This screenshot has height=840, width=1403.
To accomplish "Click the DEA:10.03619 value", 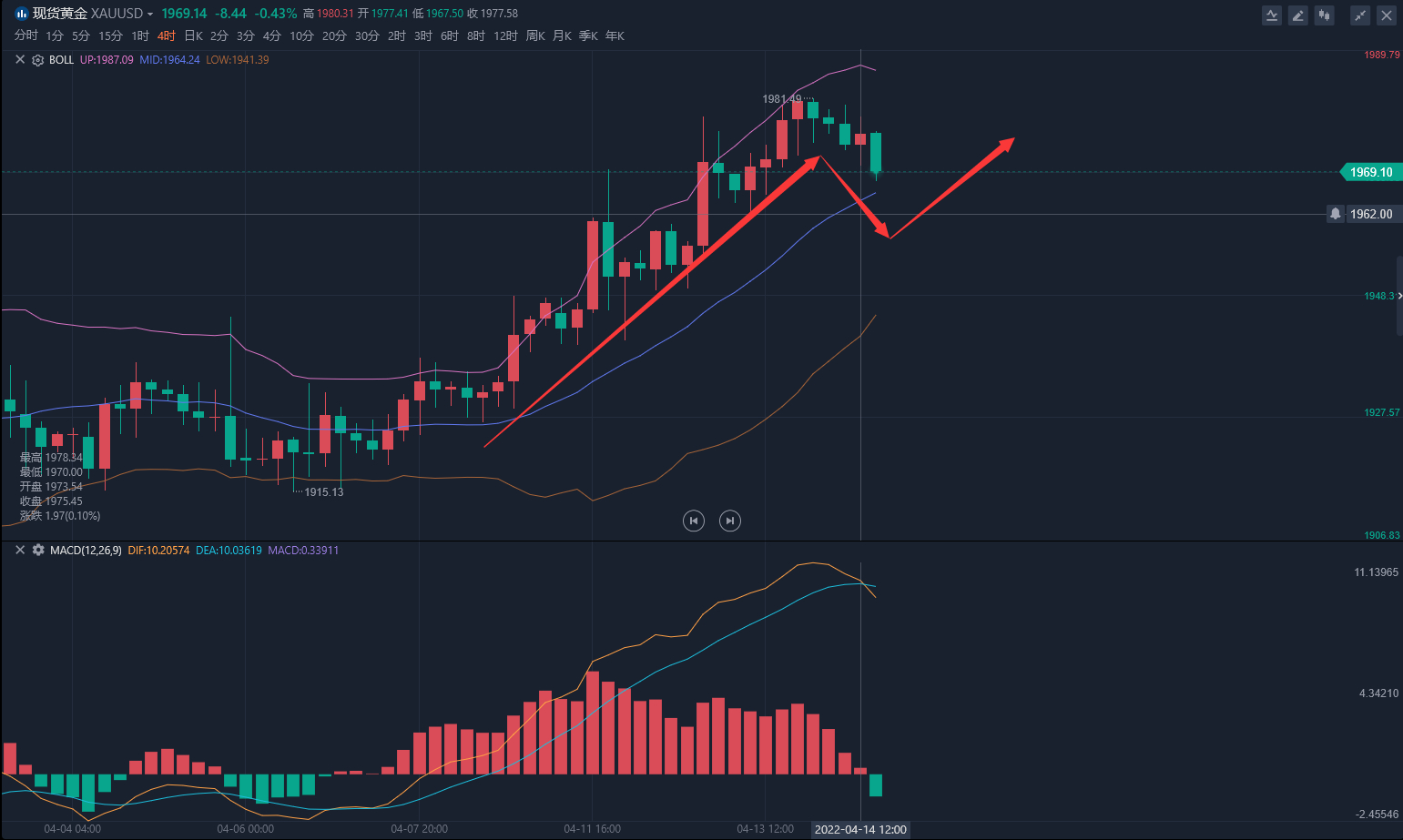I will click(229, 551).
